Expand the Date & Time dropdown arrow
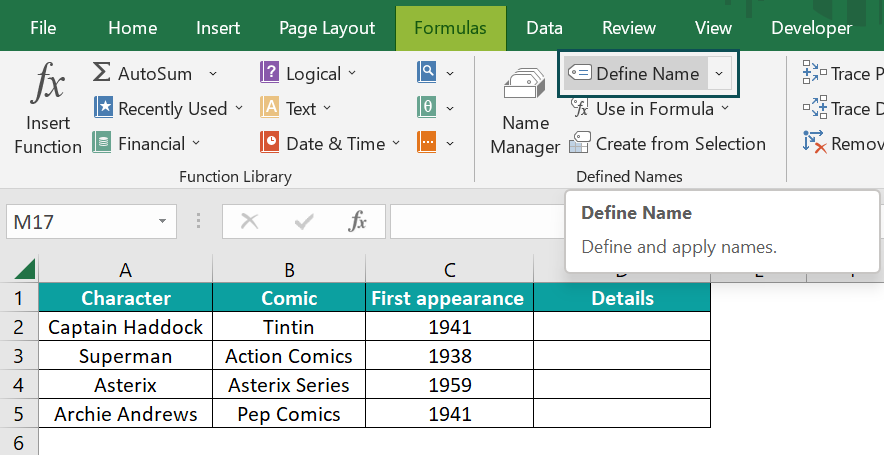The image size is (884, 455). [x=396, y=143]
